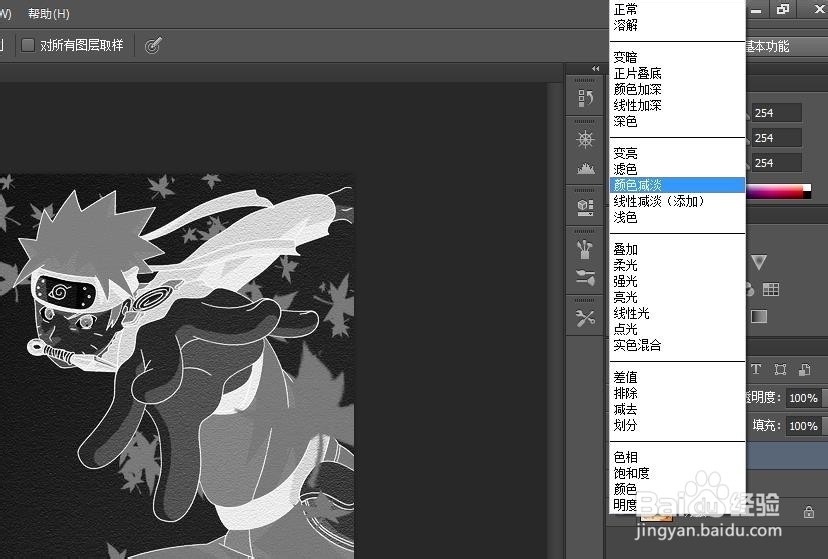Open the Navigator ship-wheel panel icon
The width and height of the screenshot is (828, 559).
(585, 139)
